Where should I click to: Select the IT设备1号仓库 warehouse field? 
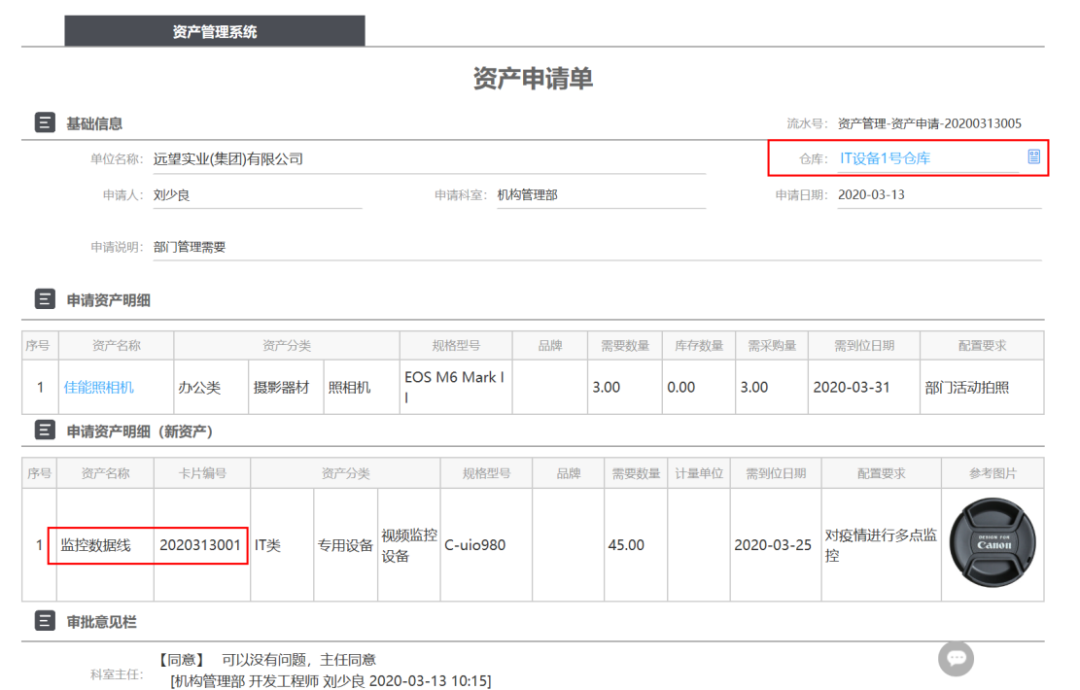[885, 158]
